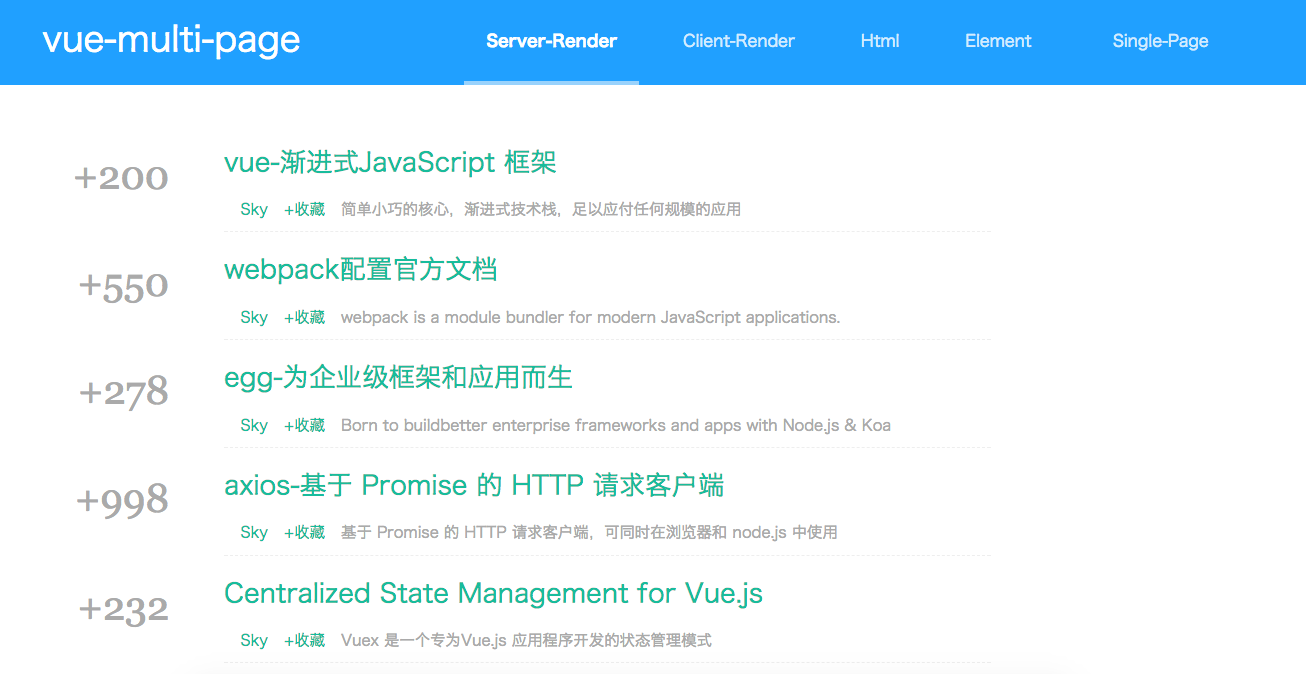1306x674 pixels.
Task: Click the vue-multi-page site title
Action: pyautogui.click(x=171, y=41)
